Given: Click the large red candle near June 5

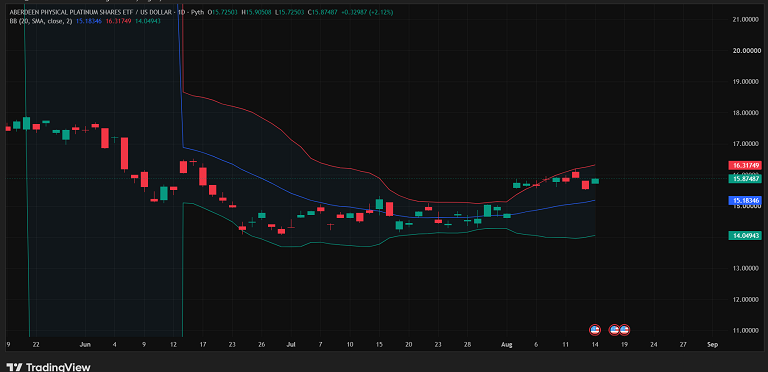Looking at the screenshot, I should pyautogui.click(x=124, y=154).
